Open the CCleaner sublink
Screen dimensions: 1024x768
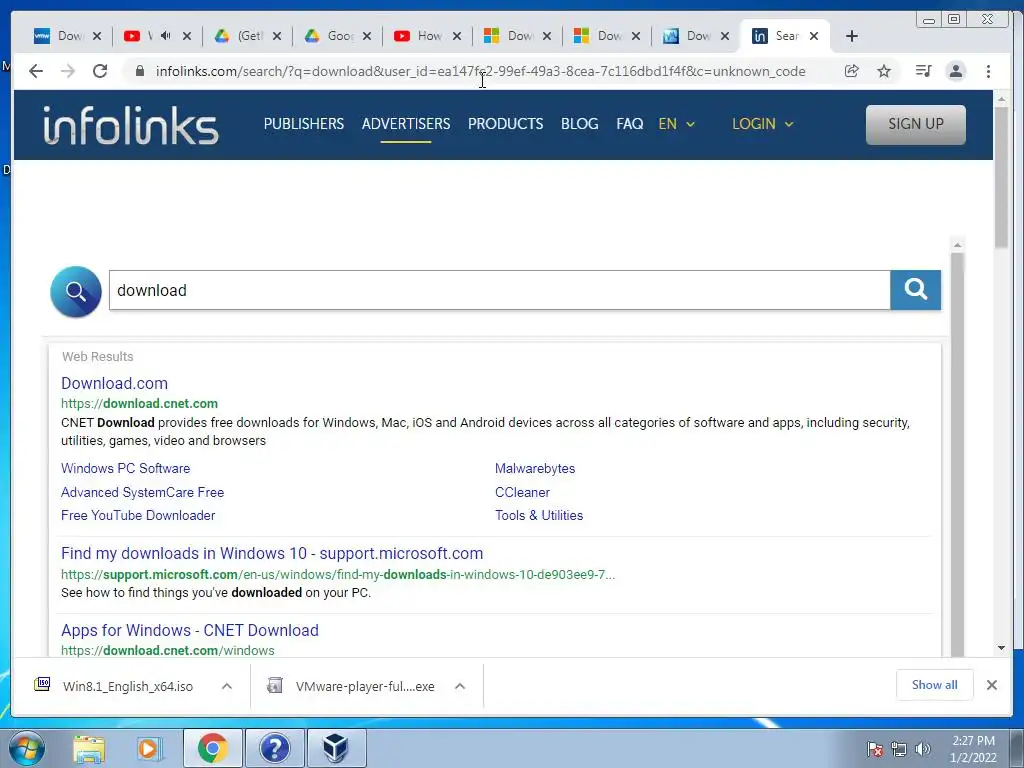522,492
